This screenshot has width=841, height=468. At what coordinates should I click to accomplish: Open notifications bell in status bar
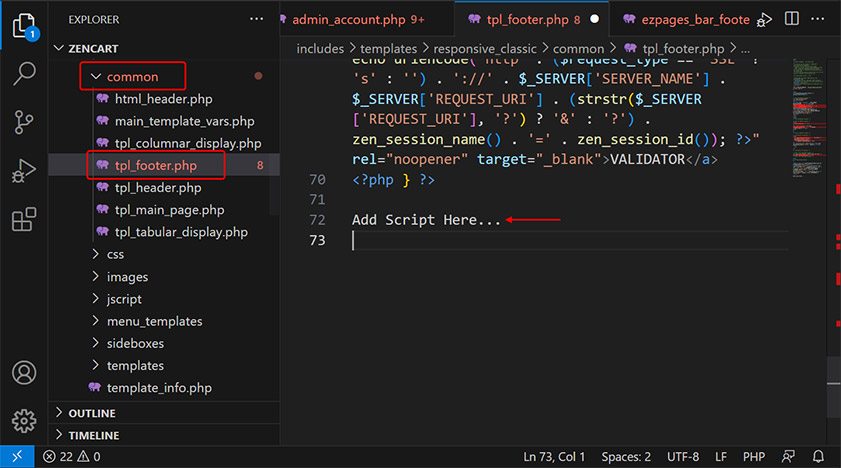[x=819, y=457]
